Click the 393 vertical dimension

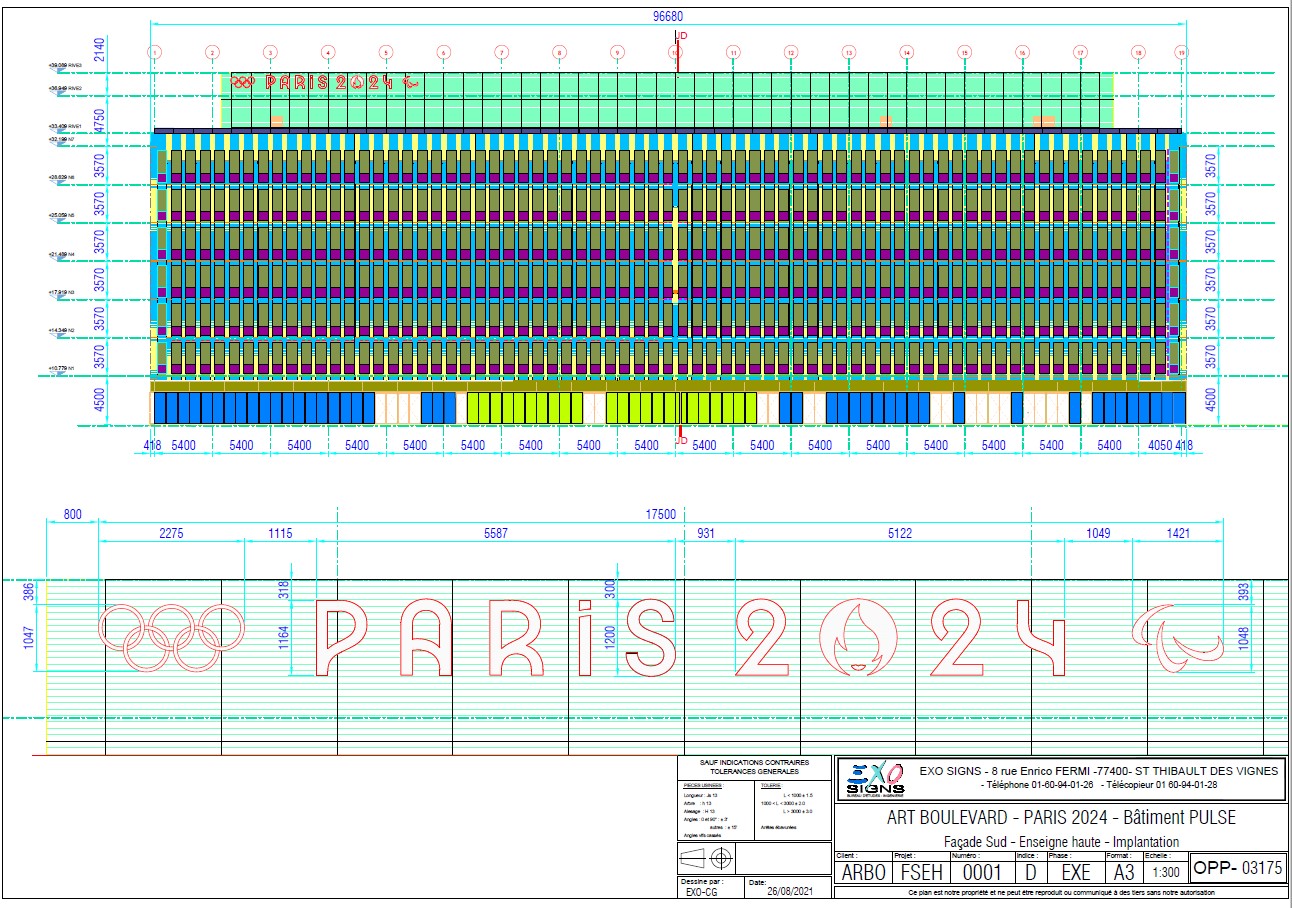[1244, 593]
